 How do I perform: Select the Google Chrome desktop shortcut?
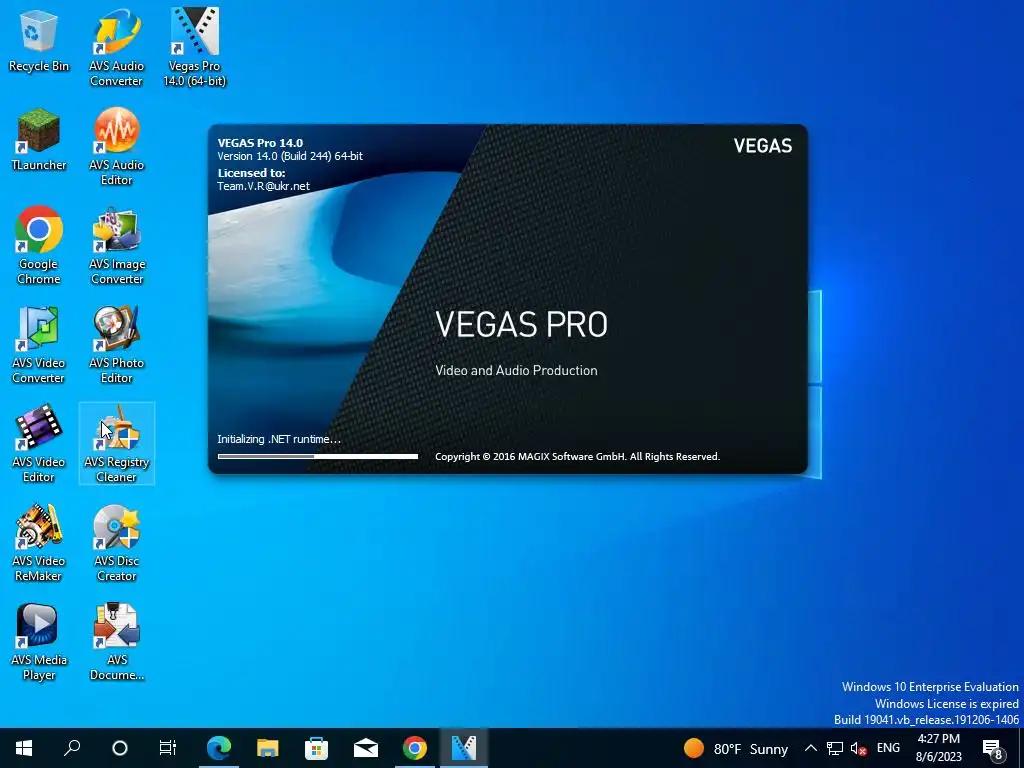click(x=39, y=246)
